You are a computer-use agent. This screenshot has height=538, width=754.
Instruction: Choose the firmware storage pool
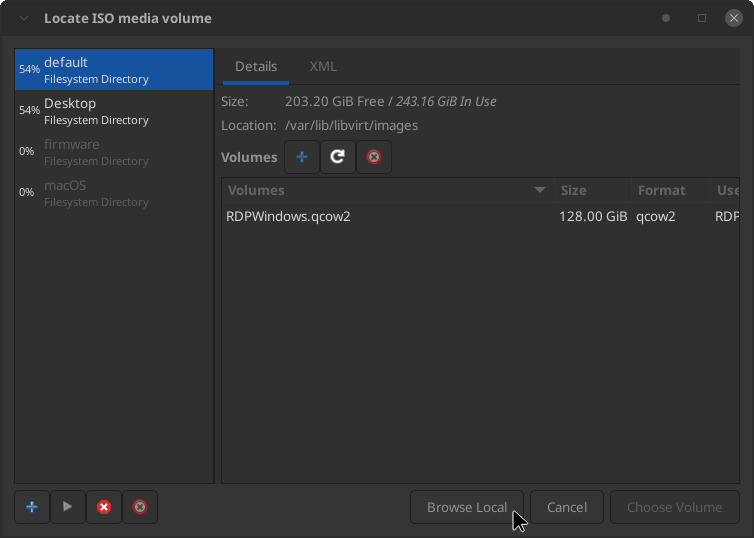[x=114, y=152]
